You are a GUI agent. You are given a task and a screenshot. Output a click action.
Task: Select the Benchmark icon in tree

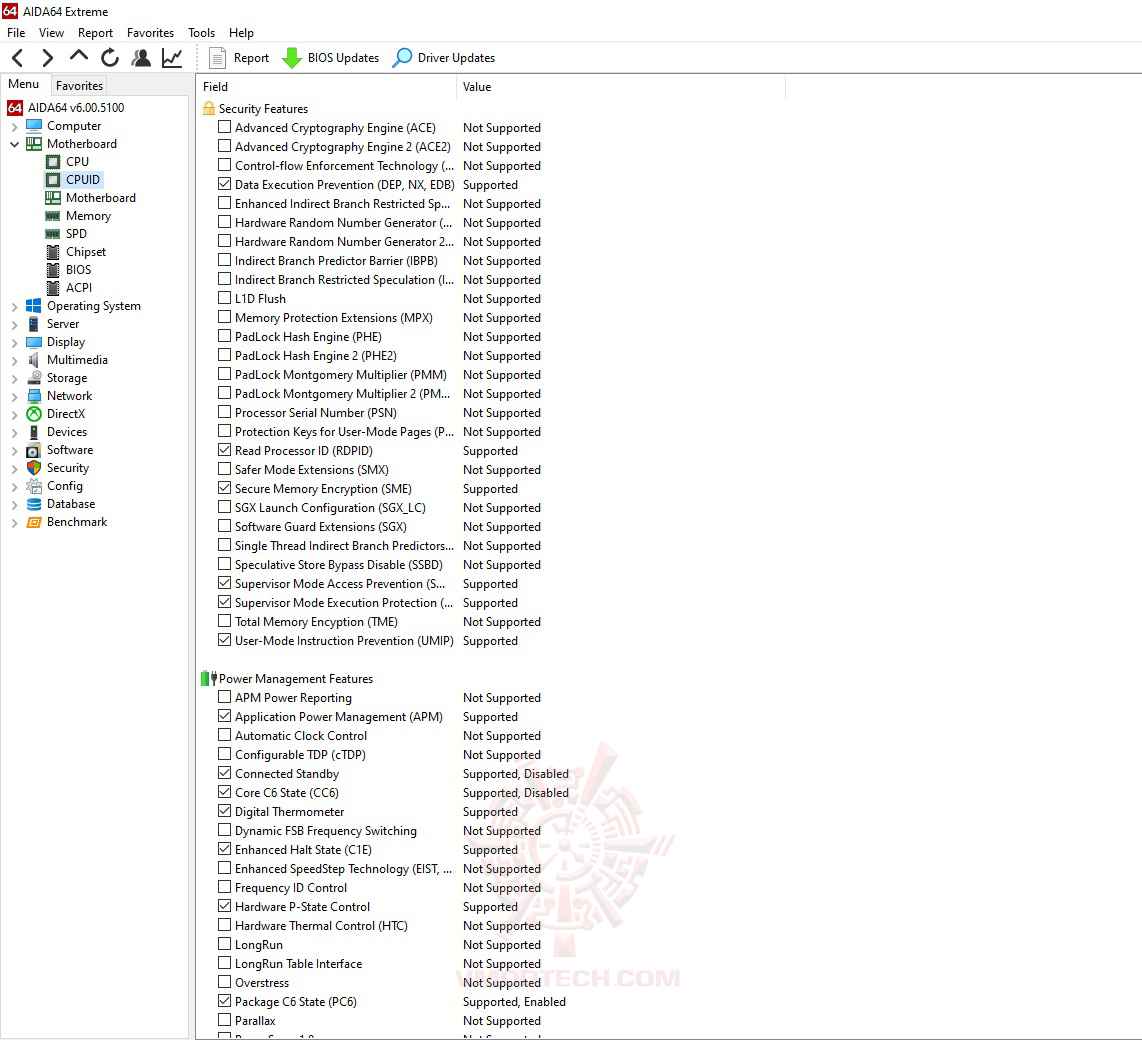click(34, 522)
